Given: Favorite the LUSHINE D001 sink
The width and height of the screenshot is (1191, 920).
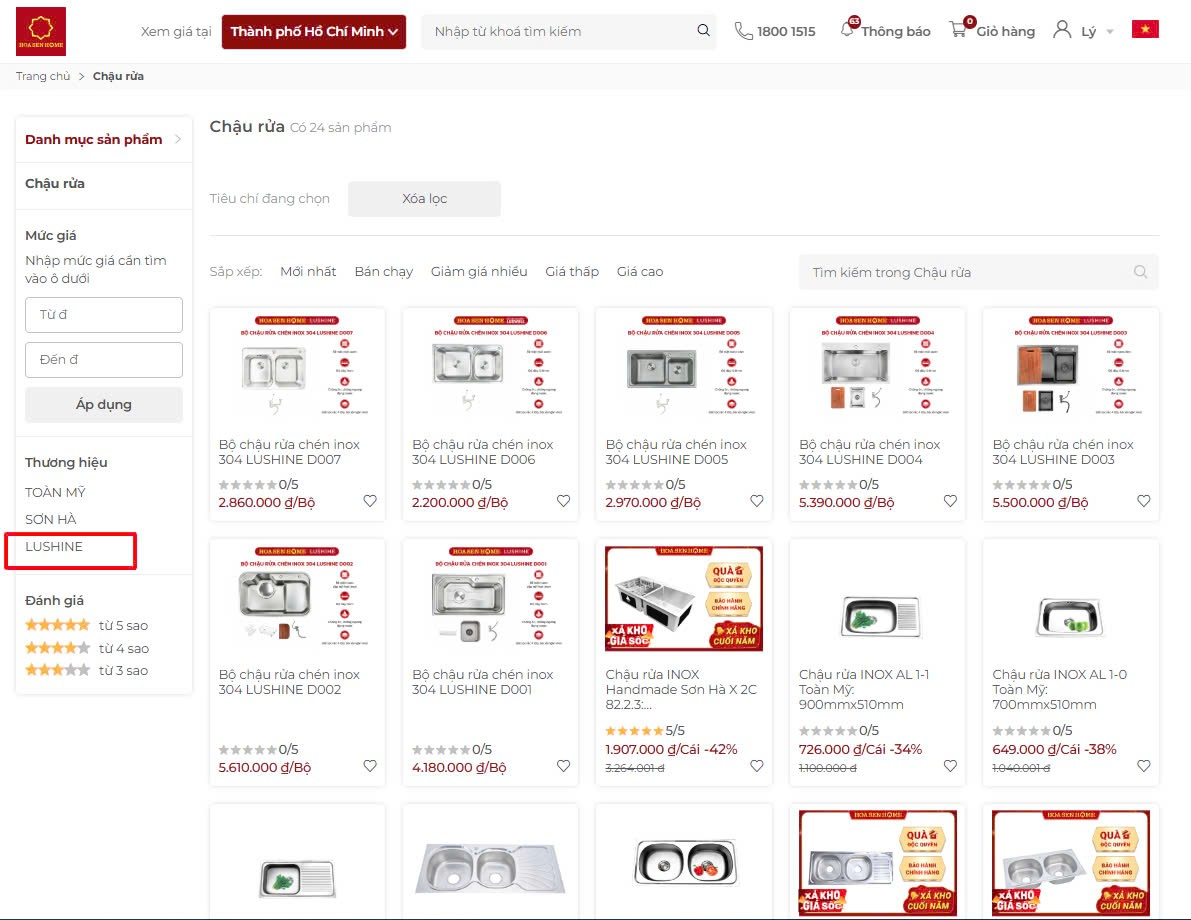Looking at the screenshot, I should [x=564, y=767].
